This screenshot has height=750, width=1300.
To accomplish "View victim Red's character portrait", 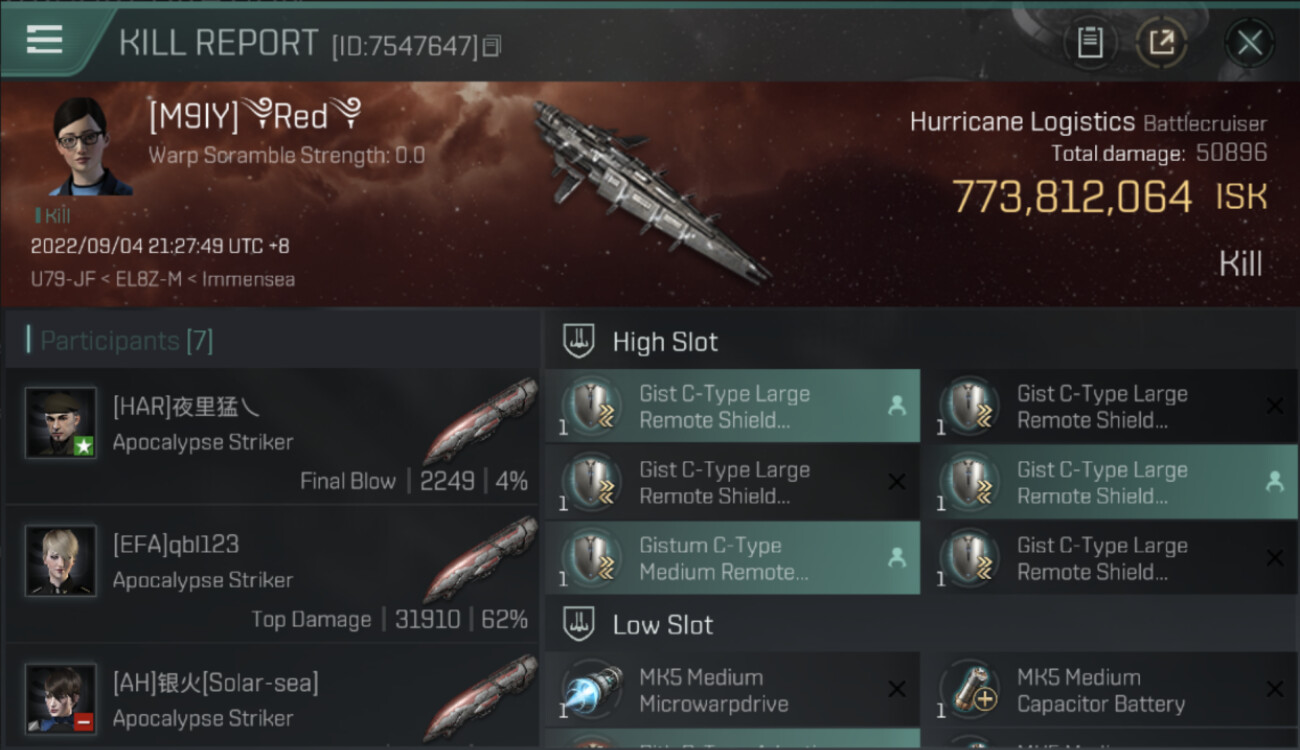I will pyautogui.click(x=90, y=147).
